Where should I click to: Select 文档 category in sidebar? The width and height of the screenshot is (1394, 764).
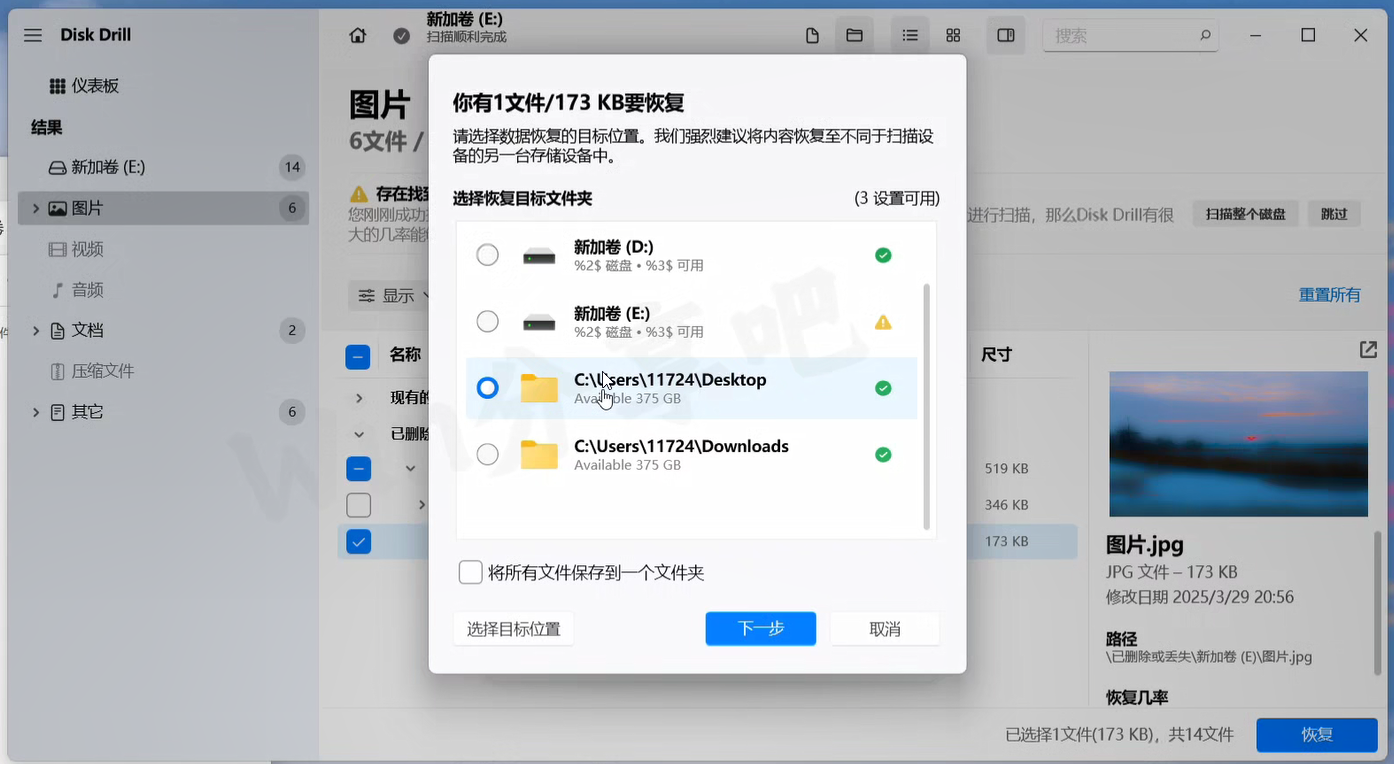pyautogui.click(x=163, y=330)
